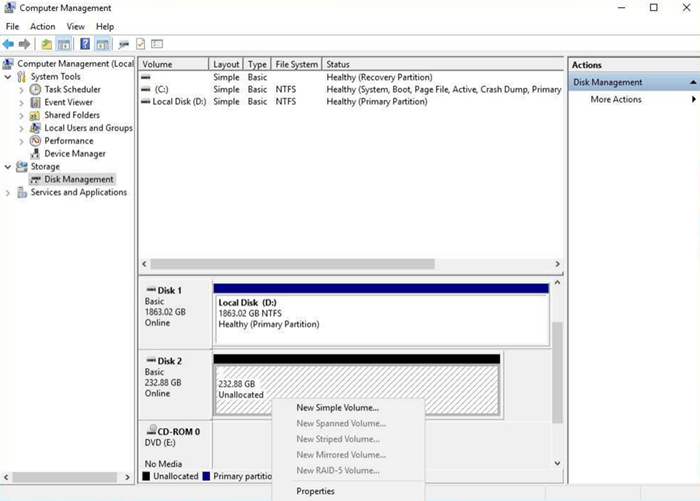Click the black Unallocated legend swatch
Screen dimensions: 700x501
[146, 477]
